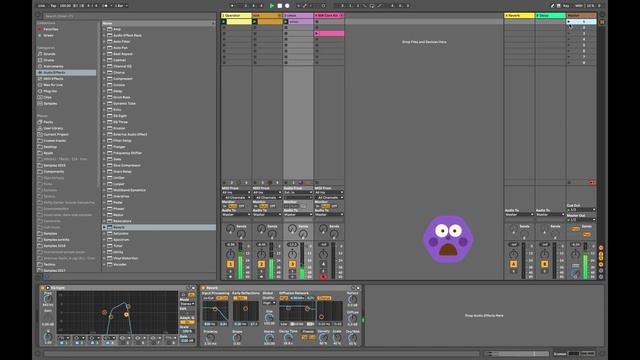The width and height of the screenshot is (640, 360).
Task: Toggle return A track activator
Action: 513,264
